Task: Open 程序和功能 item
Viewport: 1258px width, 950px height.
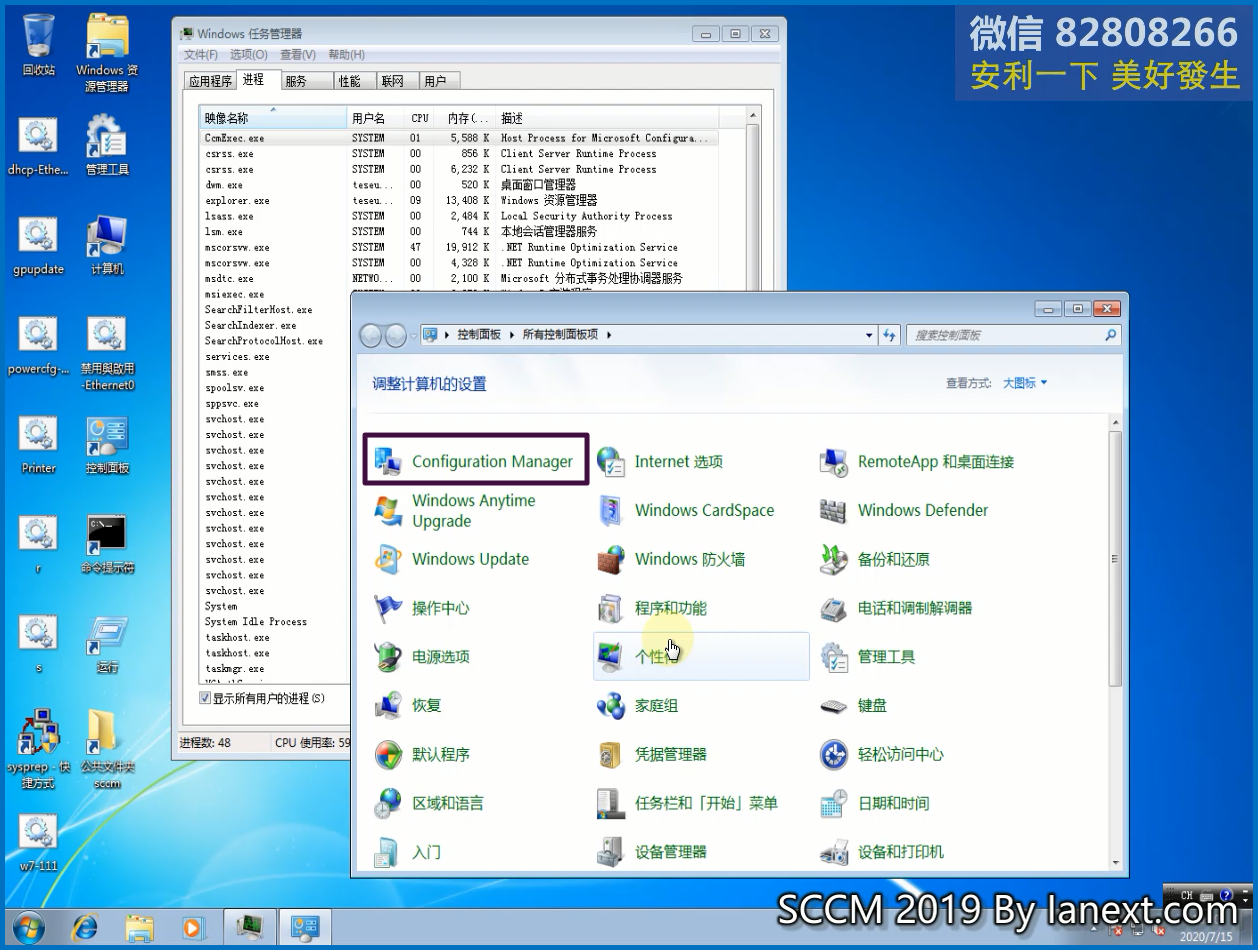Action: click(653, 608)
